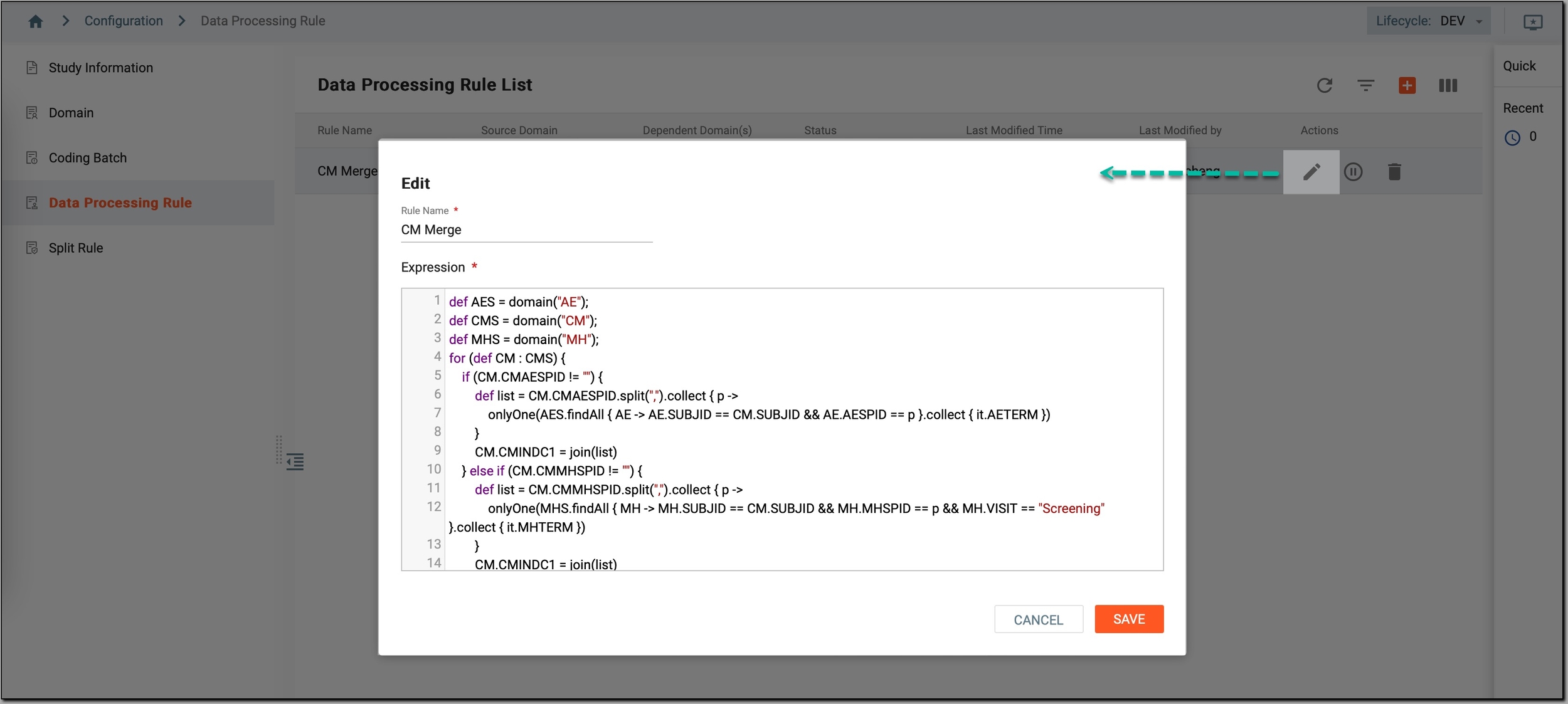The image size is (1568, 704).
Task: Click Dependent Domain(s) column header
Action: tap(697, 130)
